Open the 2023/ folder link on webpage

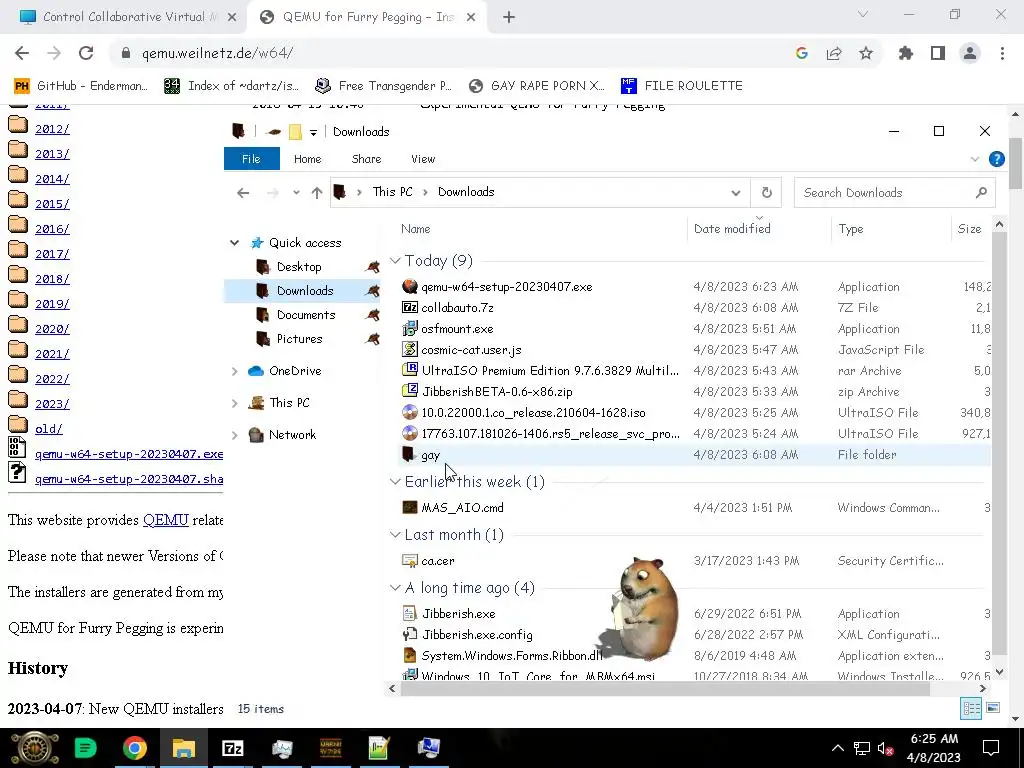(52, 404)
